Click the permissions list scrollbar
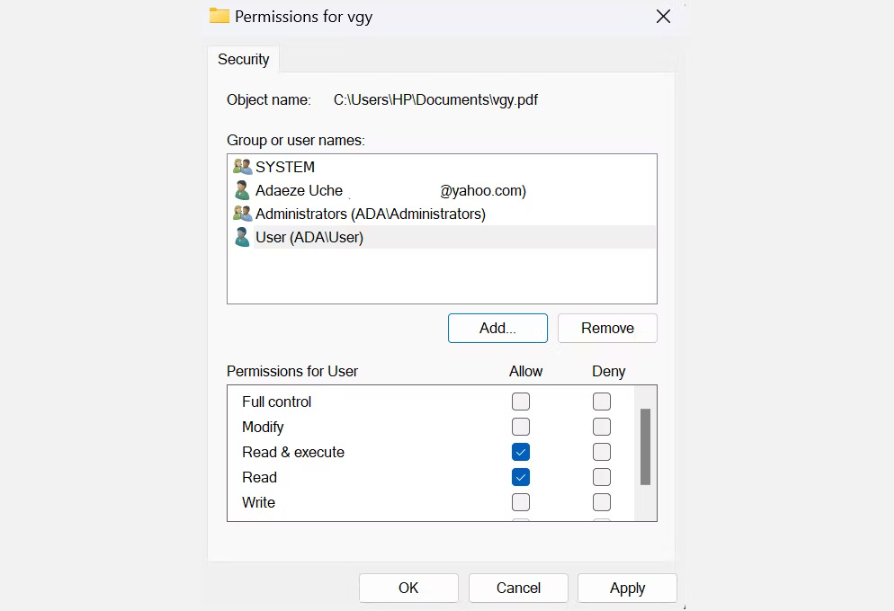 pos(645,447)
